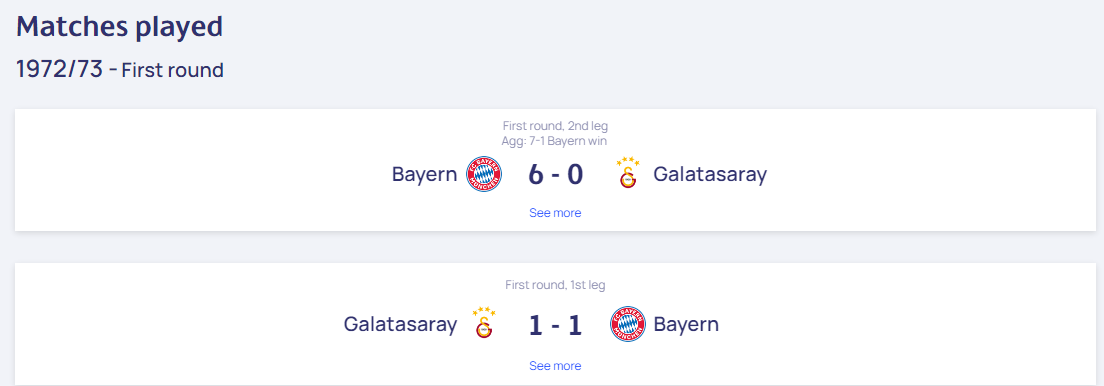Select the Galatasaray crest in the 1-1 match
Viewport: 1104px width, 386px height.
tap(484, 323)
